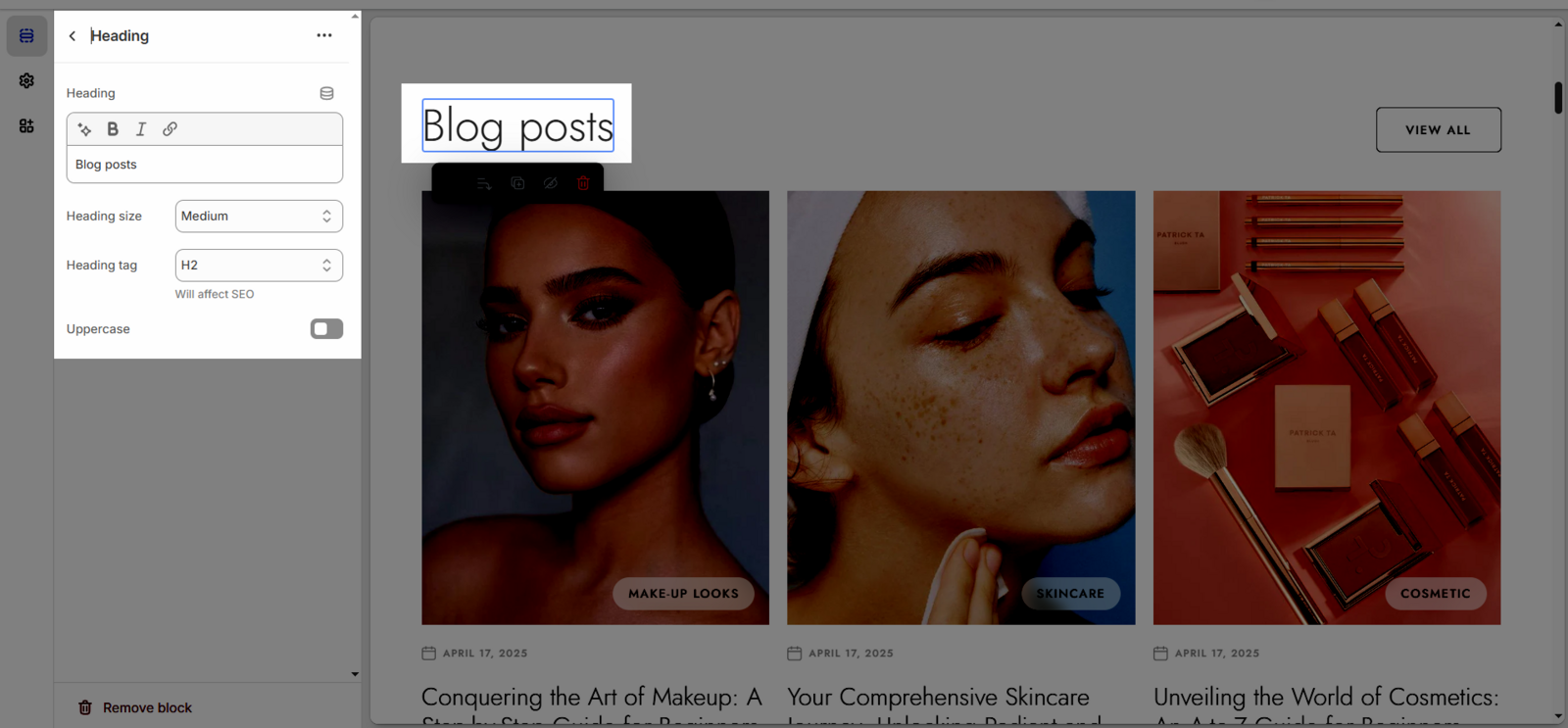Open the Heading size dropdown
Screen dimensions: 1568x728
[259, 217]
